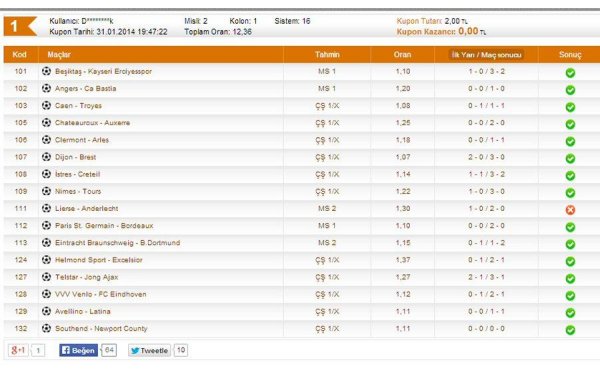
Task: Click the tweet count bubble 10
Action: pyautogui.click(x=181, y=350)
